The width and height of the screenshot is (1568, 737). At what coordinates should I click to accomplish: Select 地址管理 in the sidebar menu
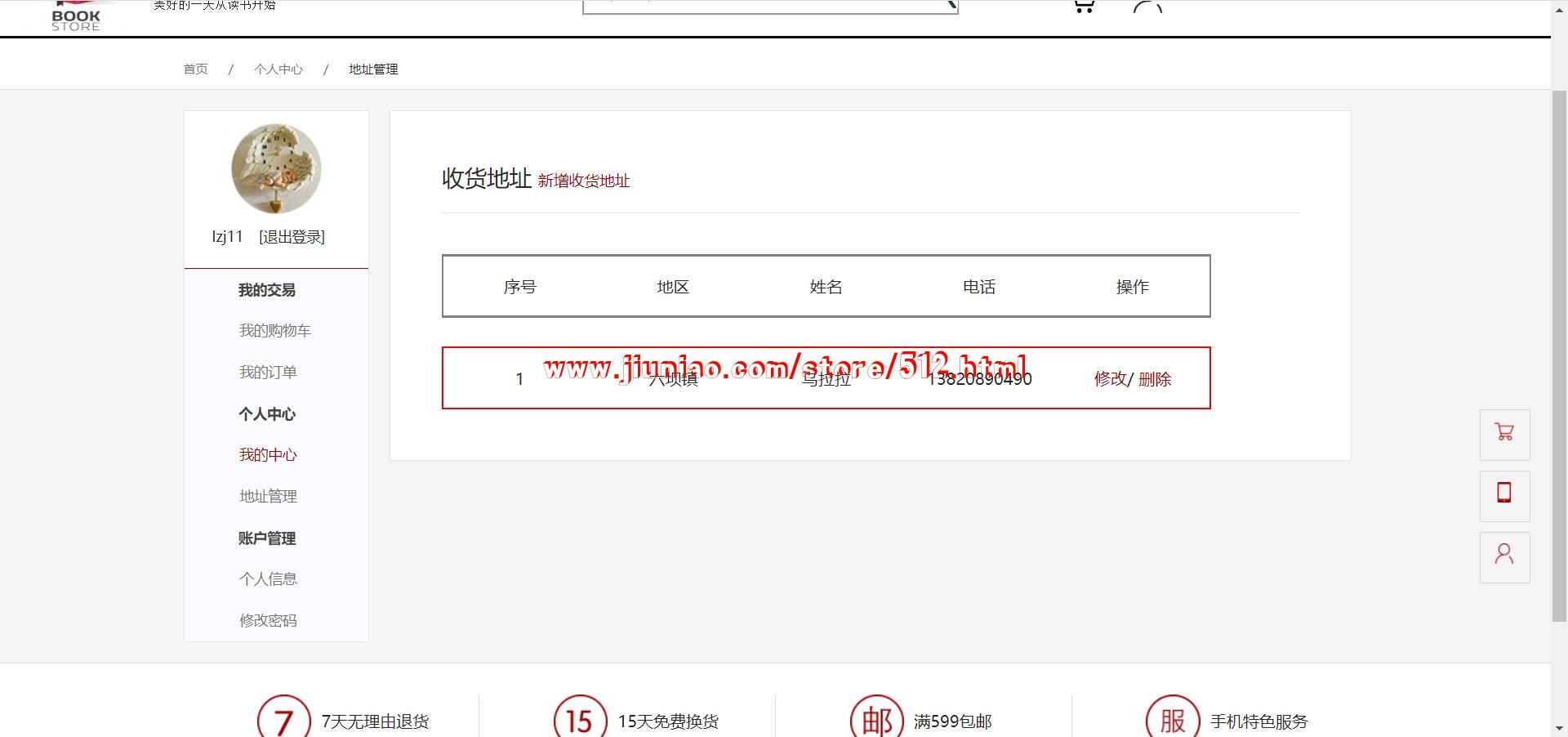click(x=268, y=497)
